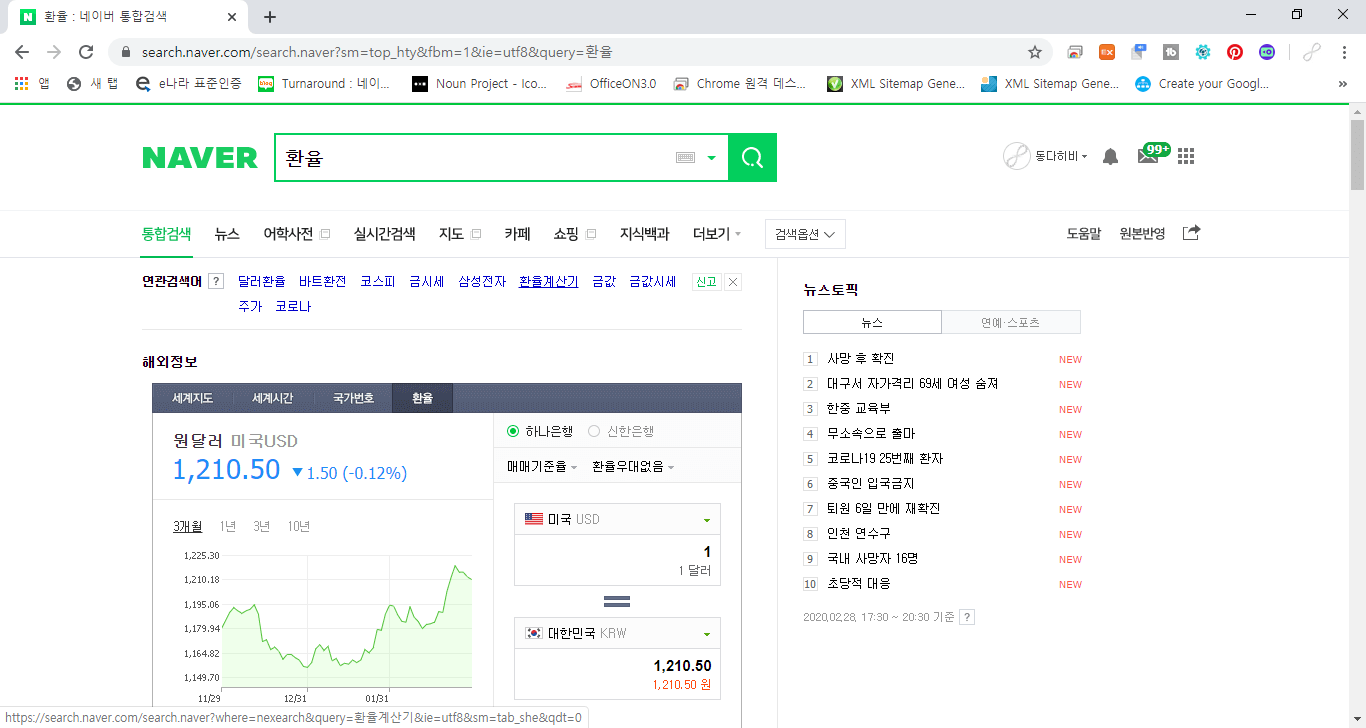This screenshot has width=1366, height=728.
Task: Reload the page with refresh icon
Action: click(86, 52)
